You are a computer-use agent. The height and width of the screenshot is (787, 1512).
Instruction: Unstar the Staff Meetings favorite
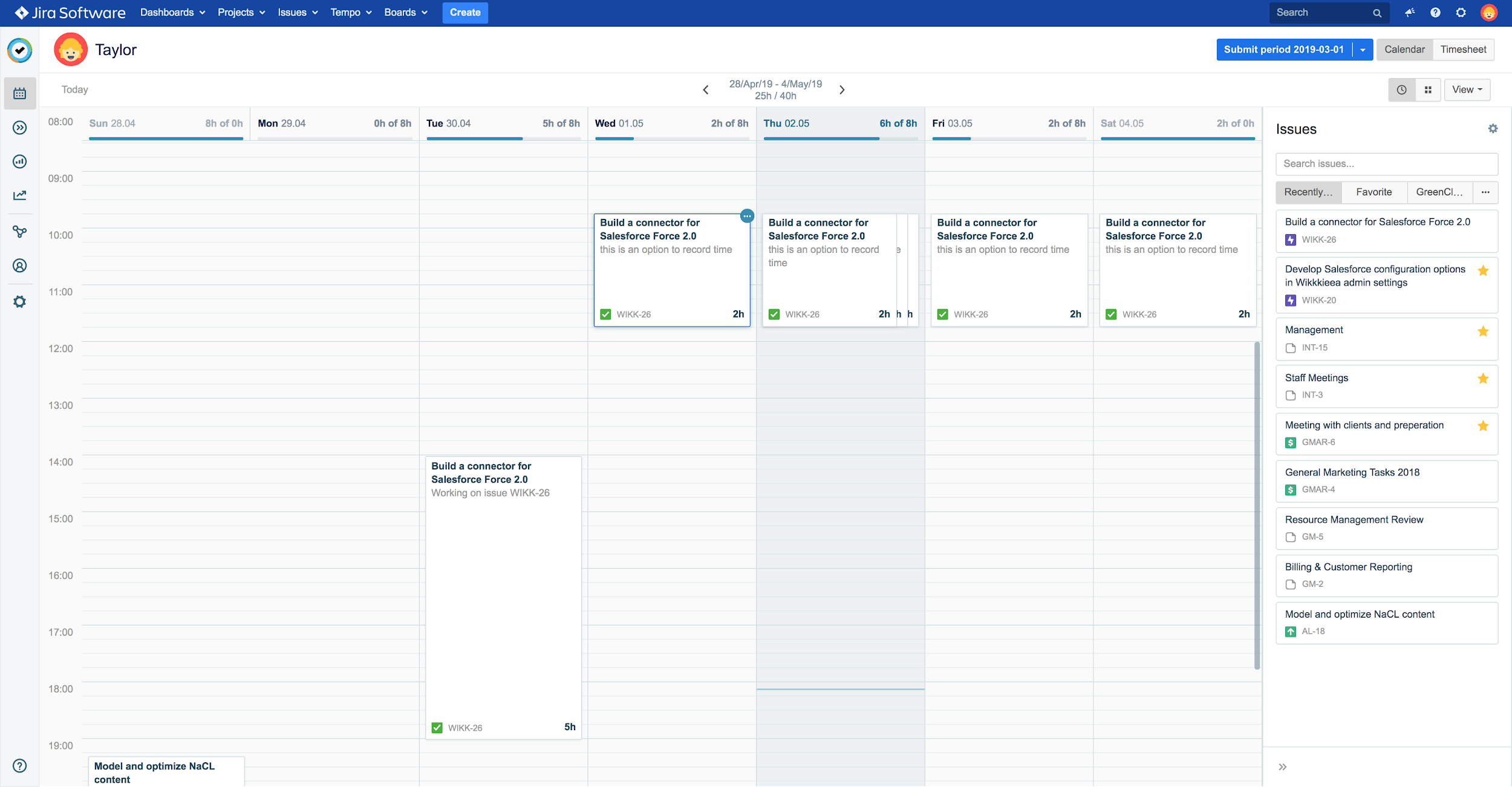(1483, 379)
